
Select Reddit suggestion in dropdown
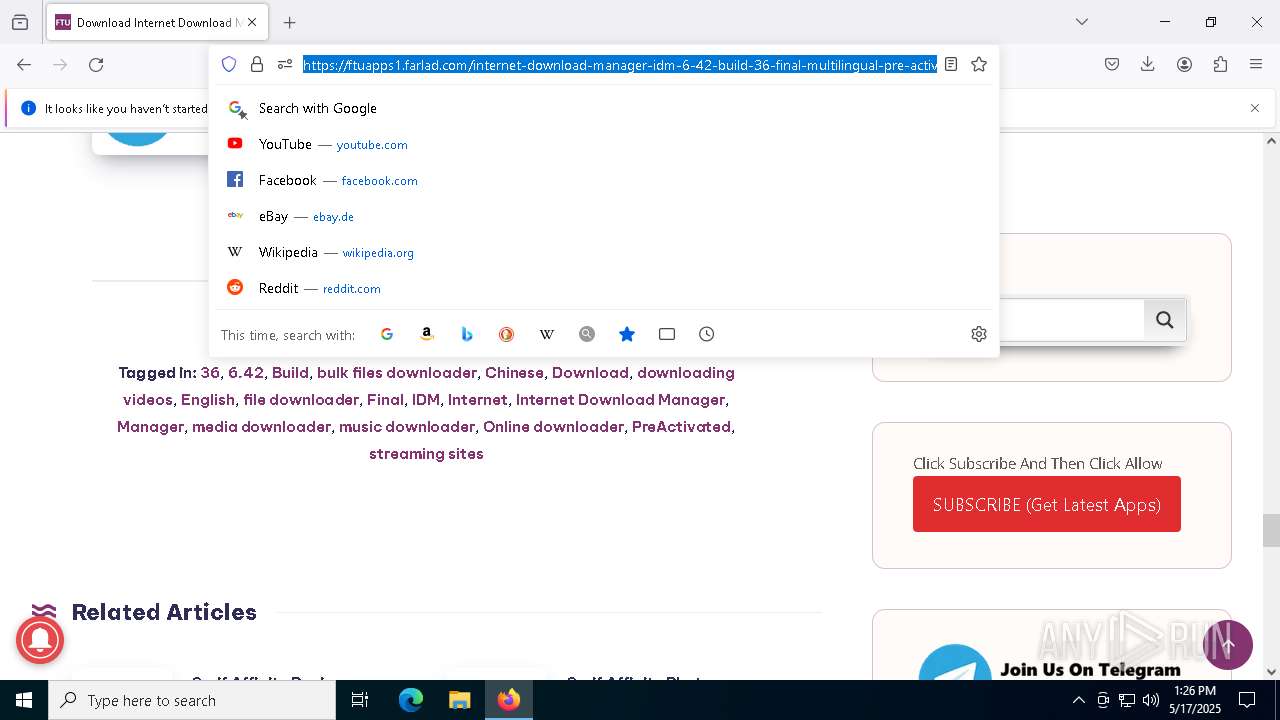click(604, 288)
